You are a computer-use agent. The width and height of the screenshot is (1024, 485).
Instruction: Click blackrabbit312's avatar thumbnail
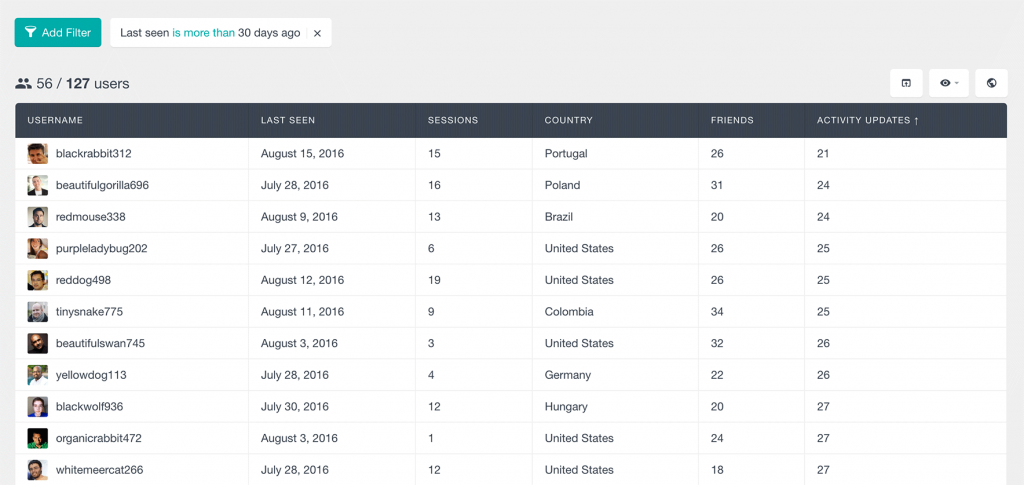point(37,154)
